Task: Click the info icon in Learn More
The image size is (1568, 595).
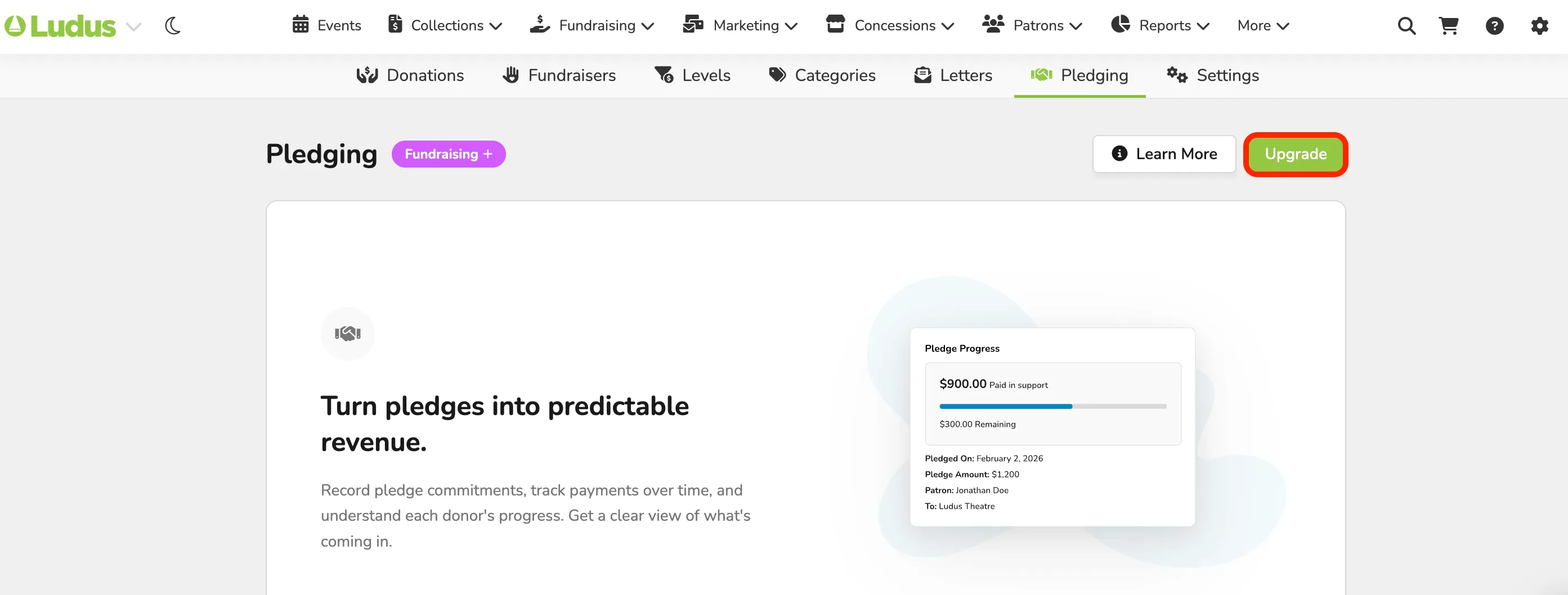Action: [1119, 154]
